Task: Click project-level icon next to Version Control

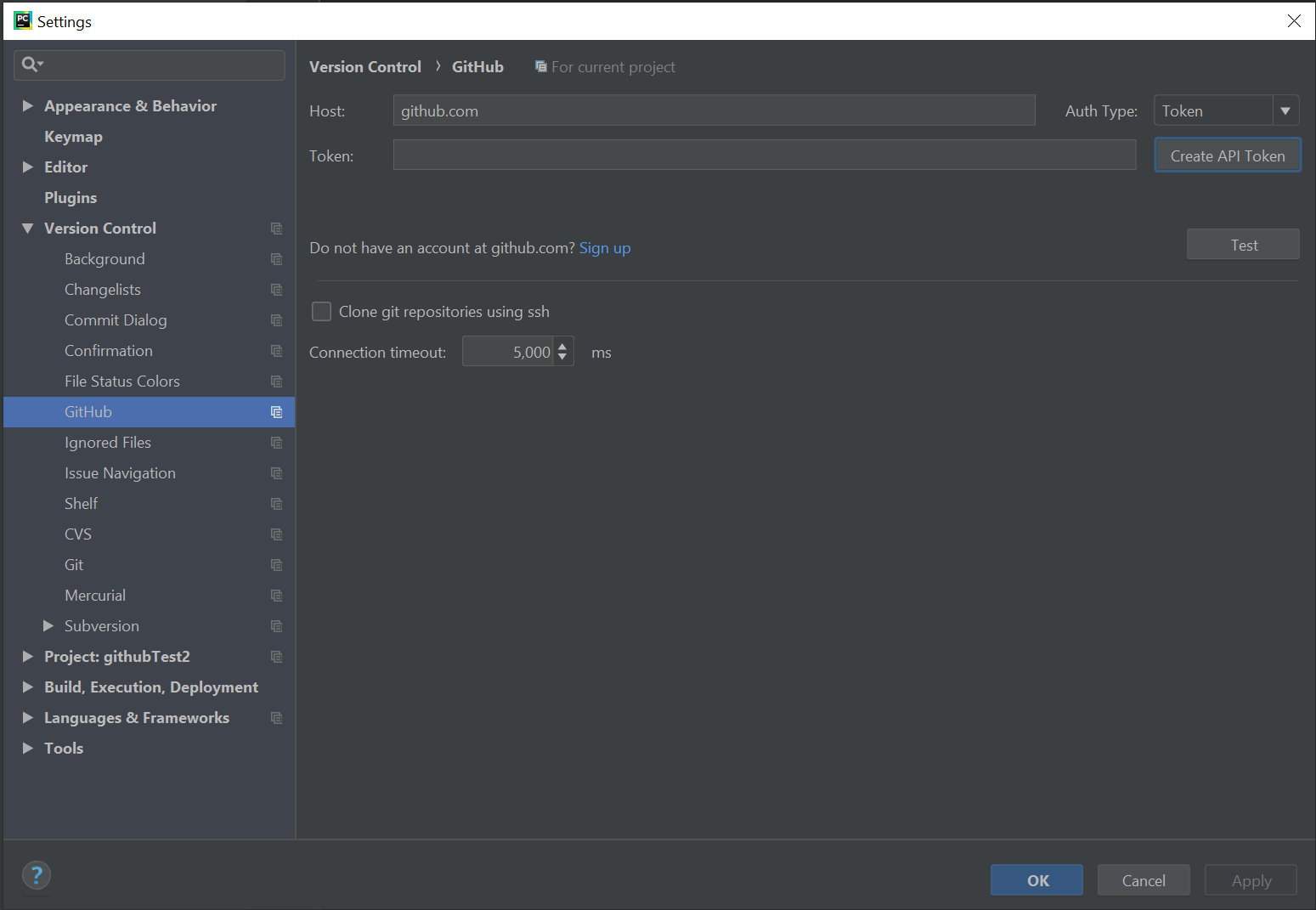Action: 276,229
